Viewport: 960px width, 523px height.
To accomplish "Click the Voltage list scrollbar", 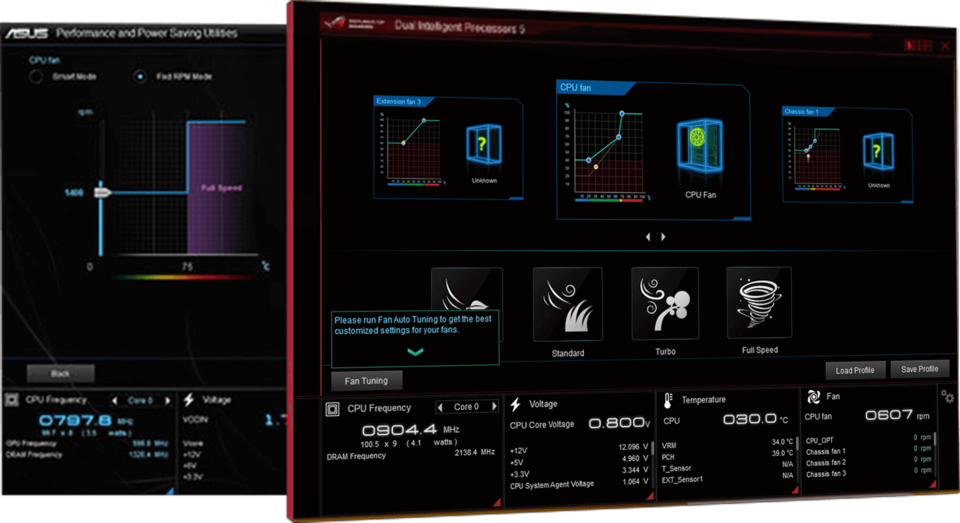I will tap(652, 450).
